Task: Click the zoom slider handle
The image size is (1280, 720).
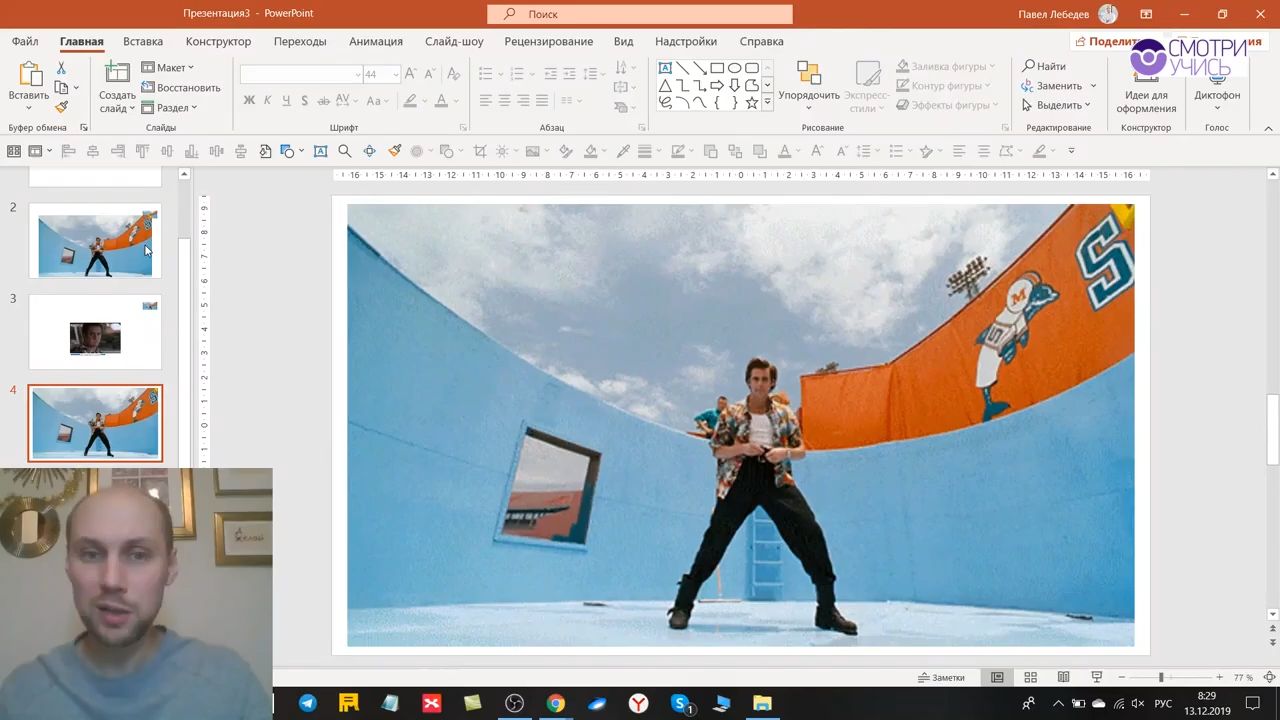Action: click(x=1161, y=677)
